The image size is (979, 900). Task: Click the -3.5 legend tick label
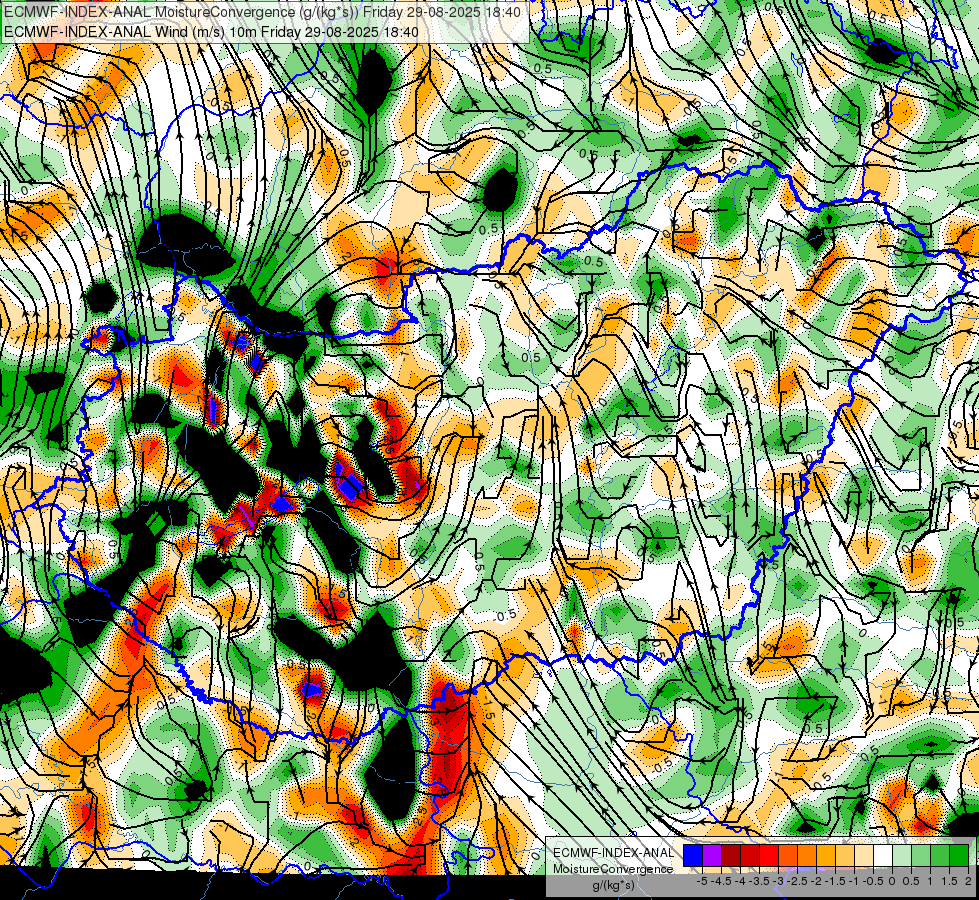(x=759, y=881)
